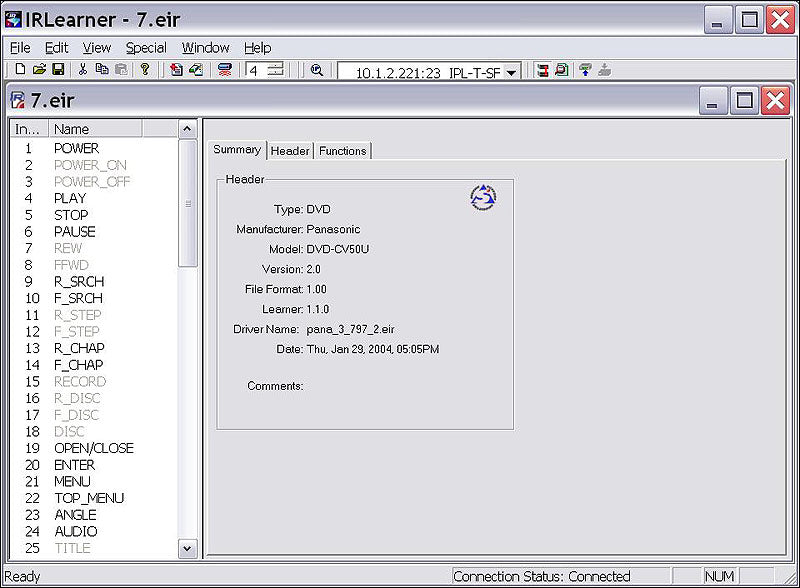The image size is (800, 588).
Task: Click the IR magnifier search icon
Action: 317,70
